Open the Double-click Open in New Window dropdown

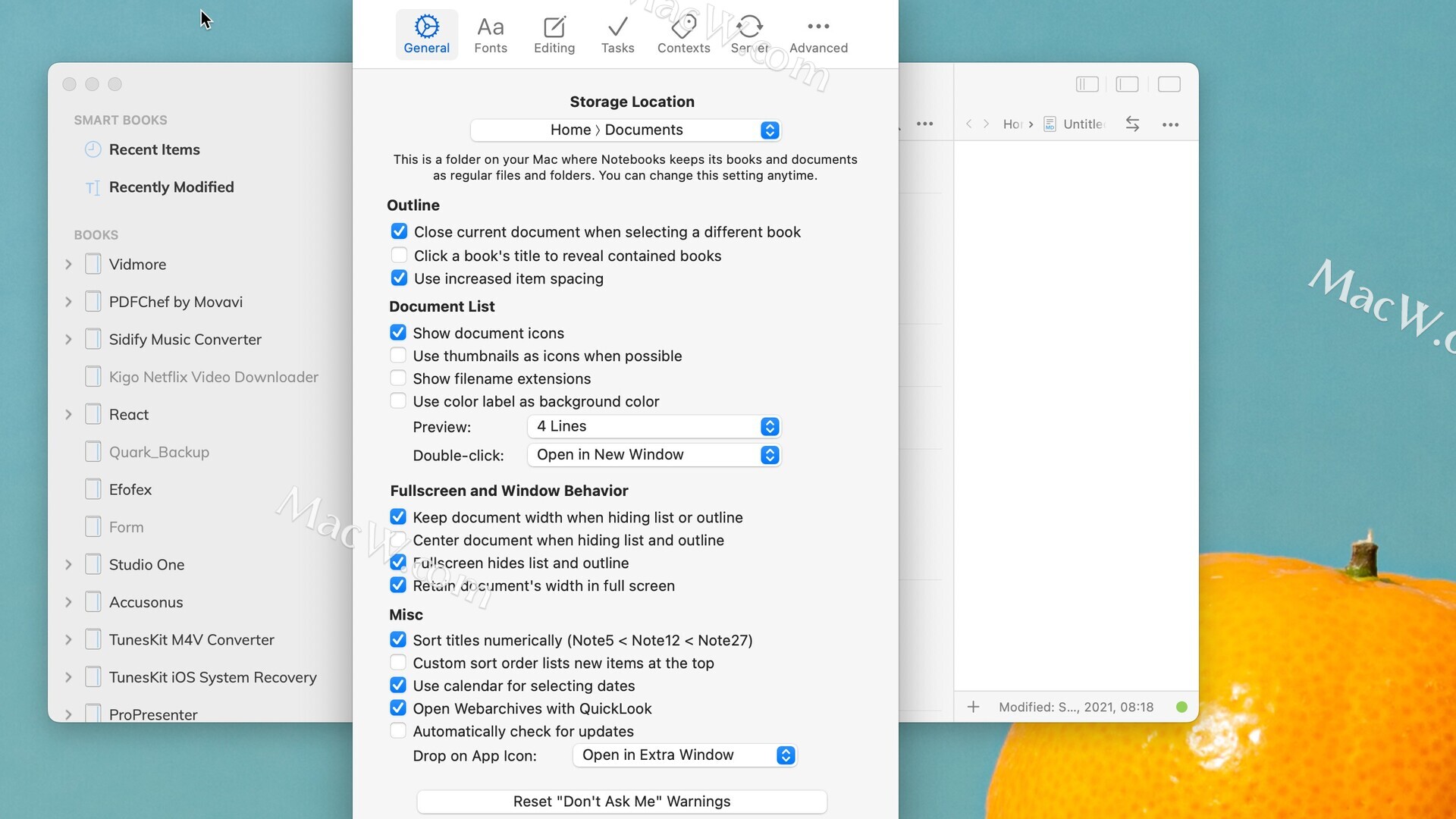[x=654, y=454]
